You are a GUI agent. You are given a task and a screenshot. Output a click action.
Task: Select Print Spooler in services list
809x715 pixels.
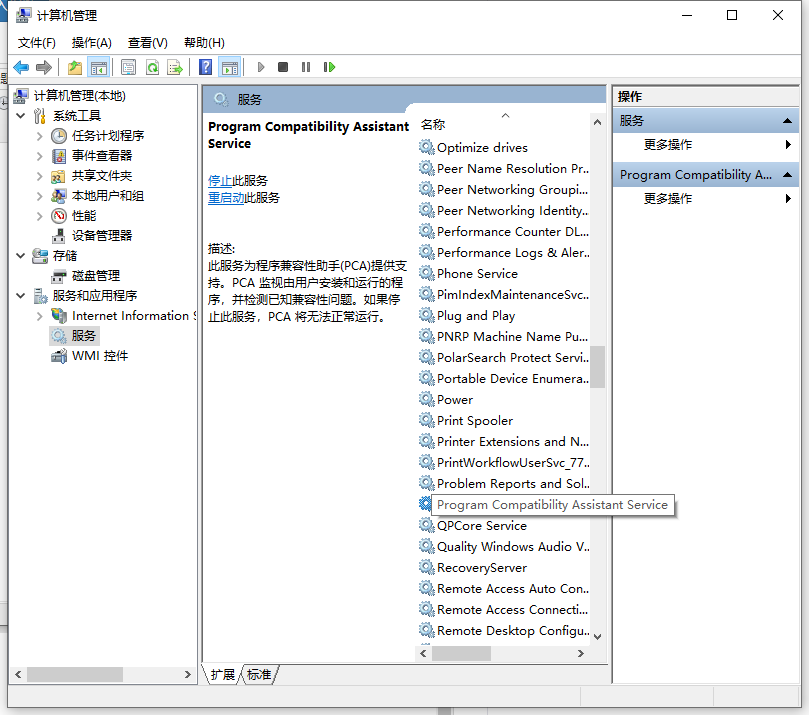pyautogui.click(x=474, y=420)
